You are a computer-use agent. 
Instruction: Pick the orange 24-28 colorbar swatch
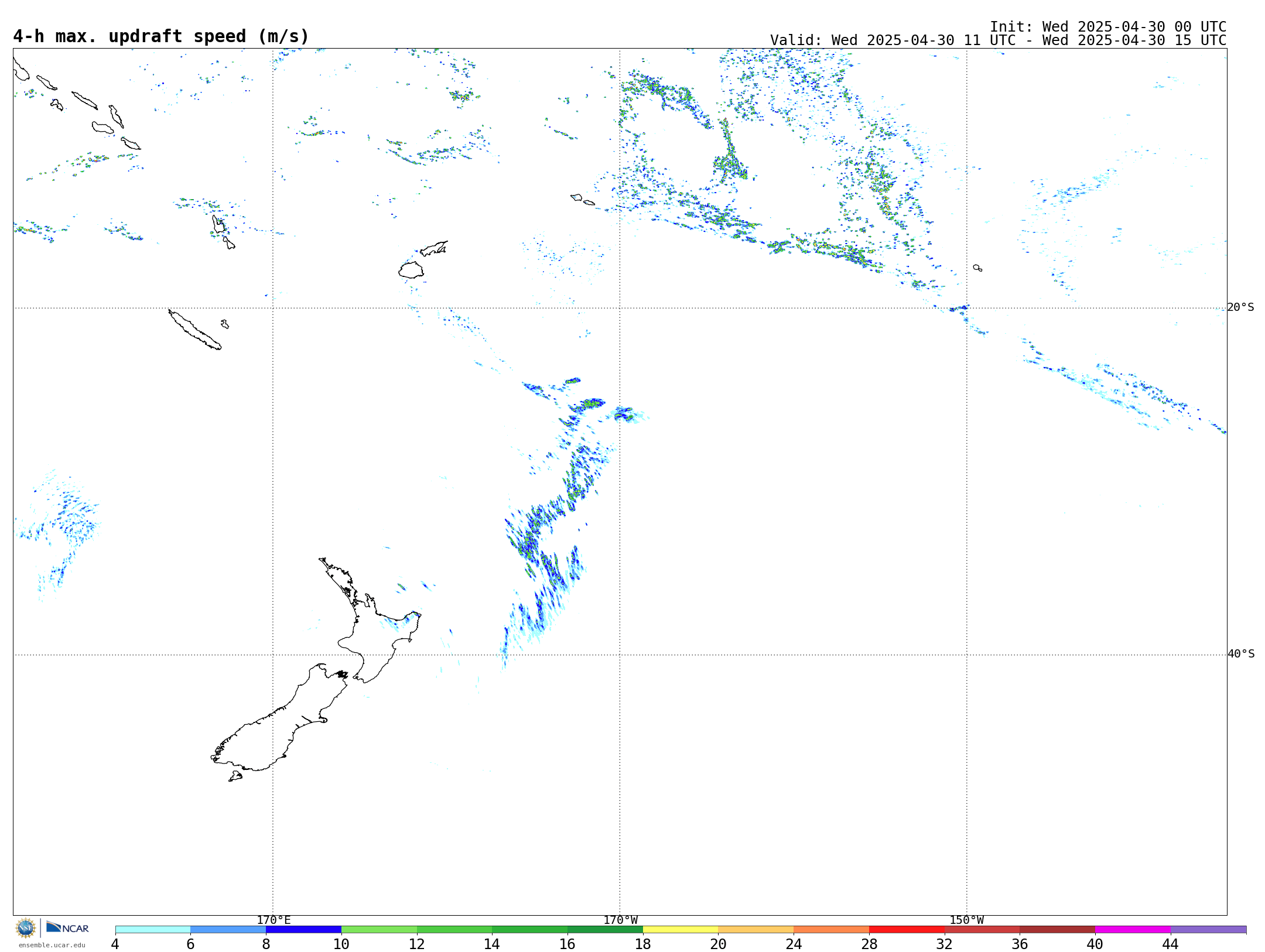[x=832, y=930]
